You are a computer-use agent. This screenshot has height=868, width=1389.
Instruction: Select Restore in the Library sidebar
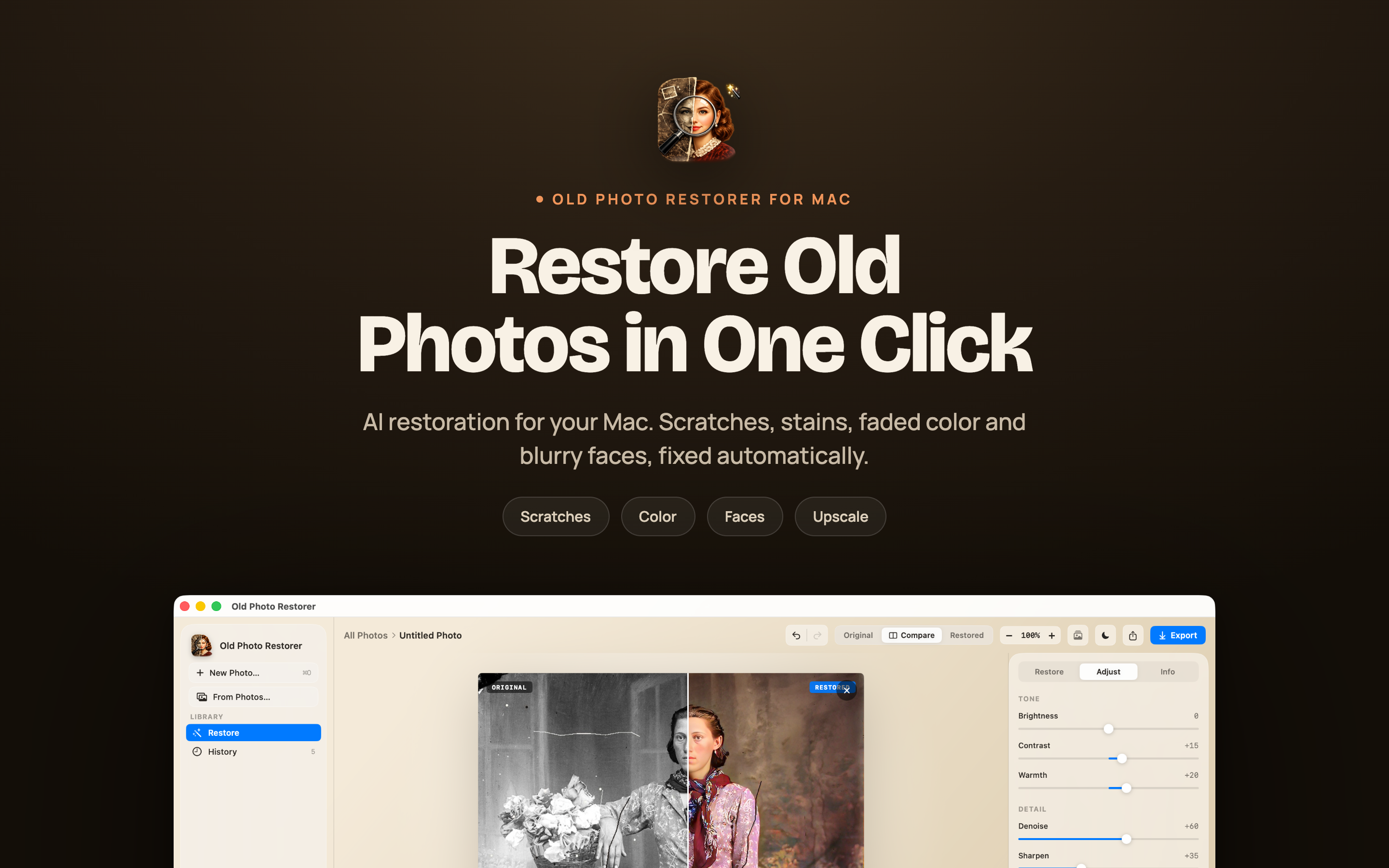pos(253,732)
